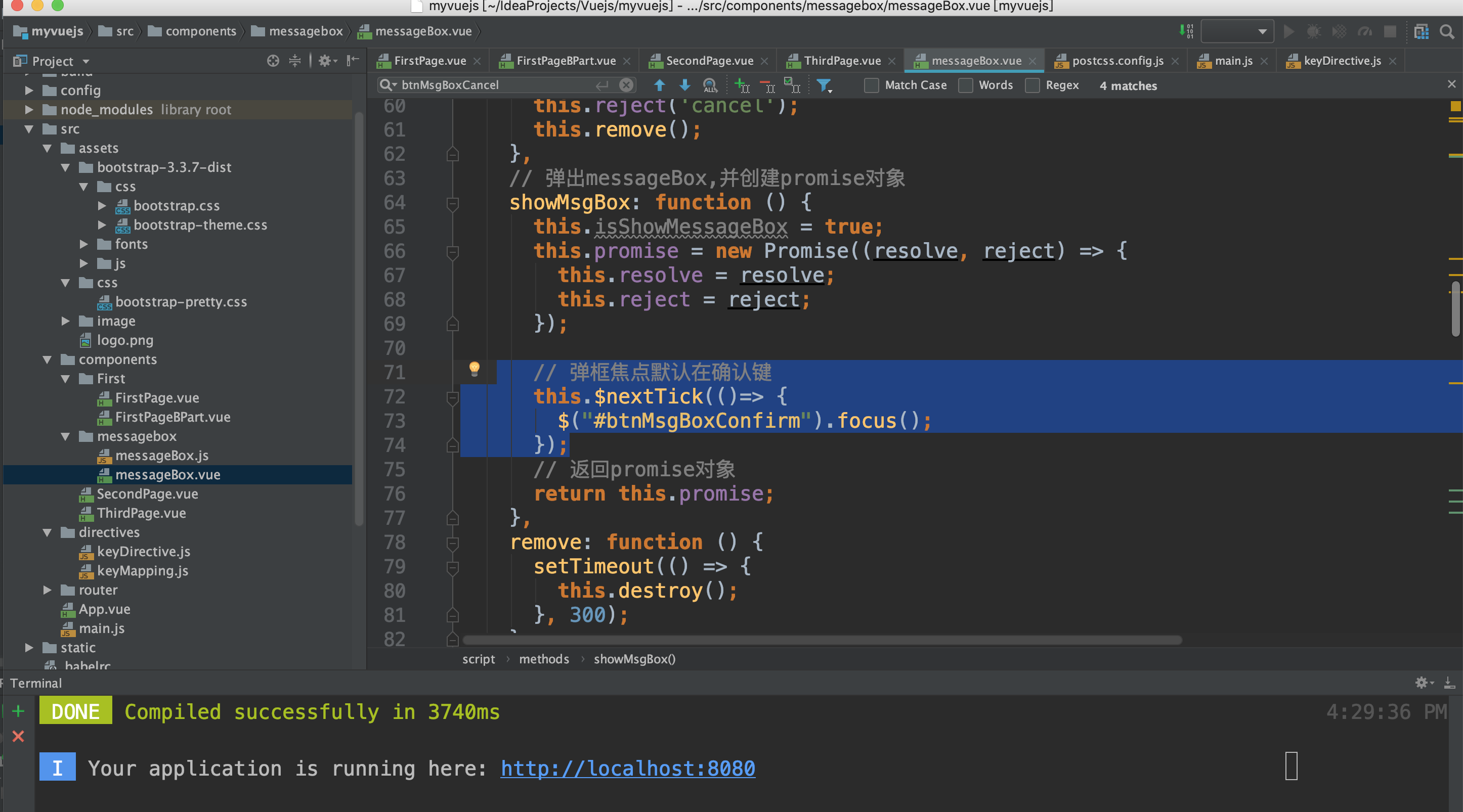The width and height of the screenshot is (1463, 812).
Task: Click the editor horizontal scrollbar
Action: click(822, 640)
